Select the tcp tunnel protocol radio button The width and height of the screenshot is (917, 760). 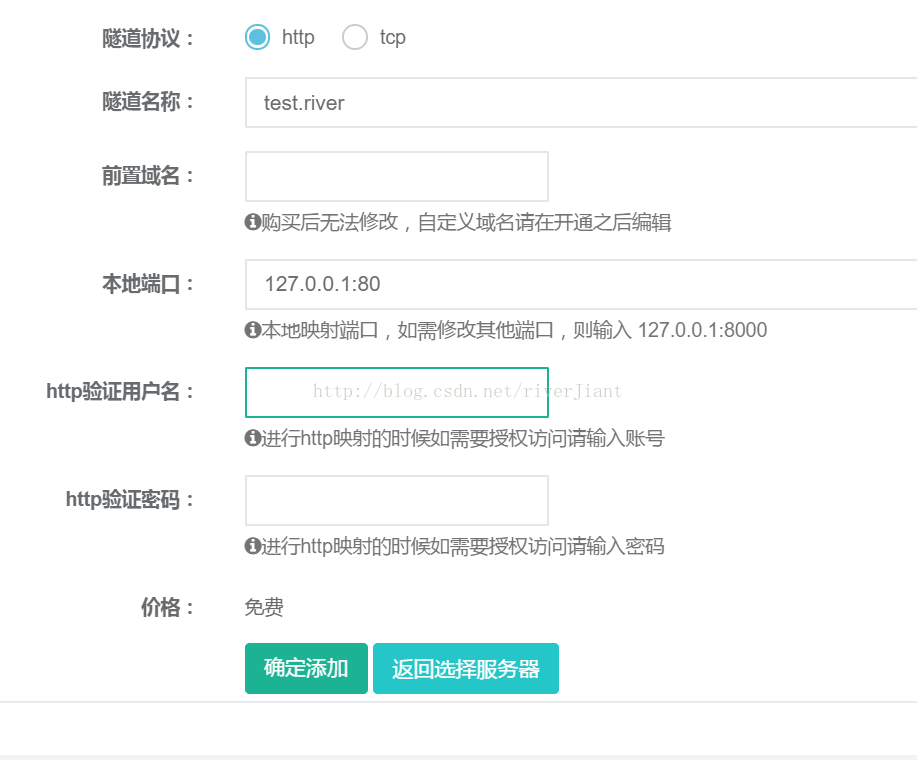(x=355, y=37)
